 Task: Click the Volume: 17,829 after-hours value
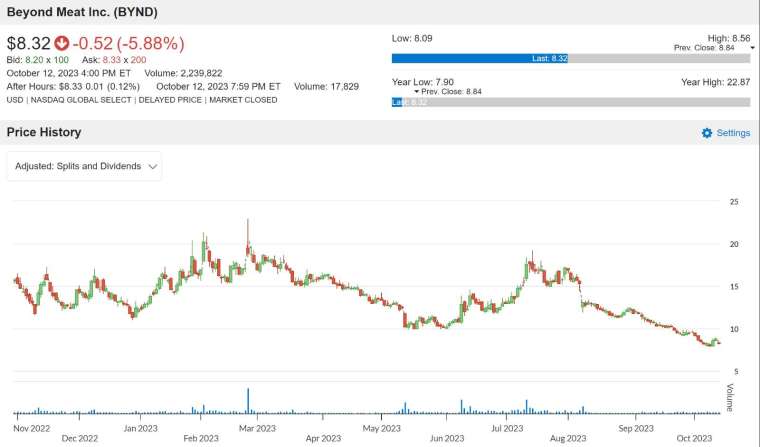pos(326,87)
